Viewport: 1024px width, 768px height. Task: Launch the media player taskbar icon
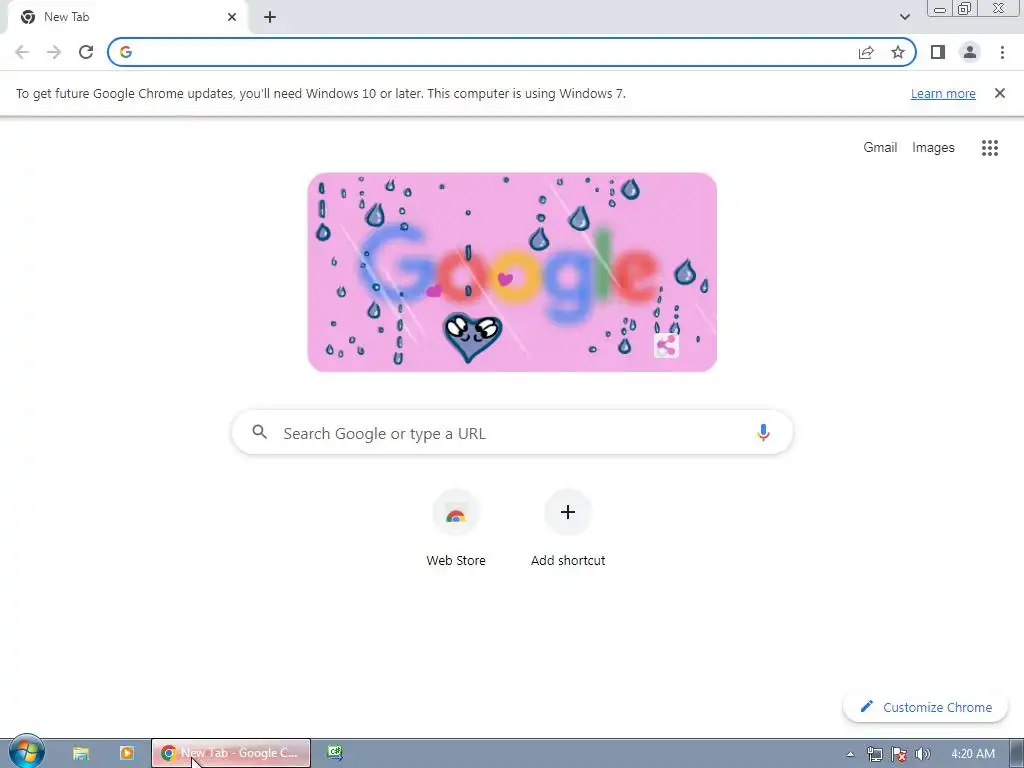tap(127, 753)
